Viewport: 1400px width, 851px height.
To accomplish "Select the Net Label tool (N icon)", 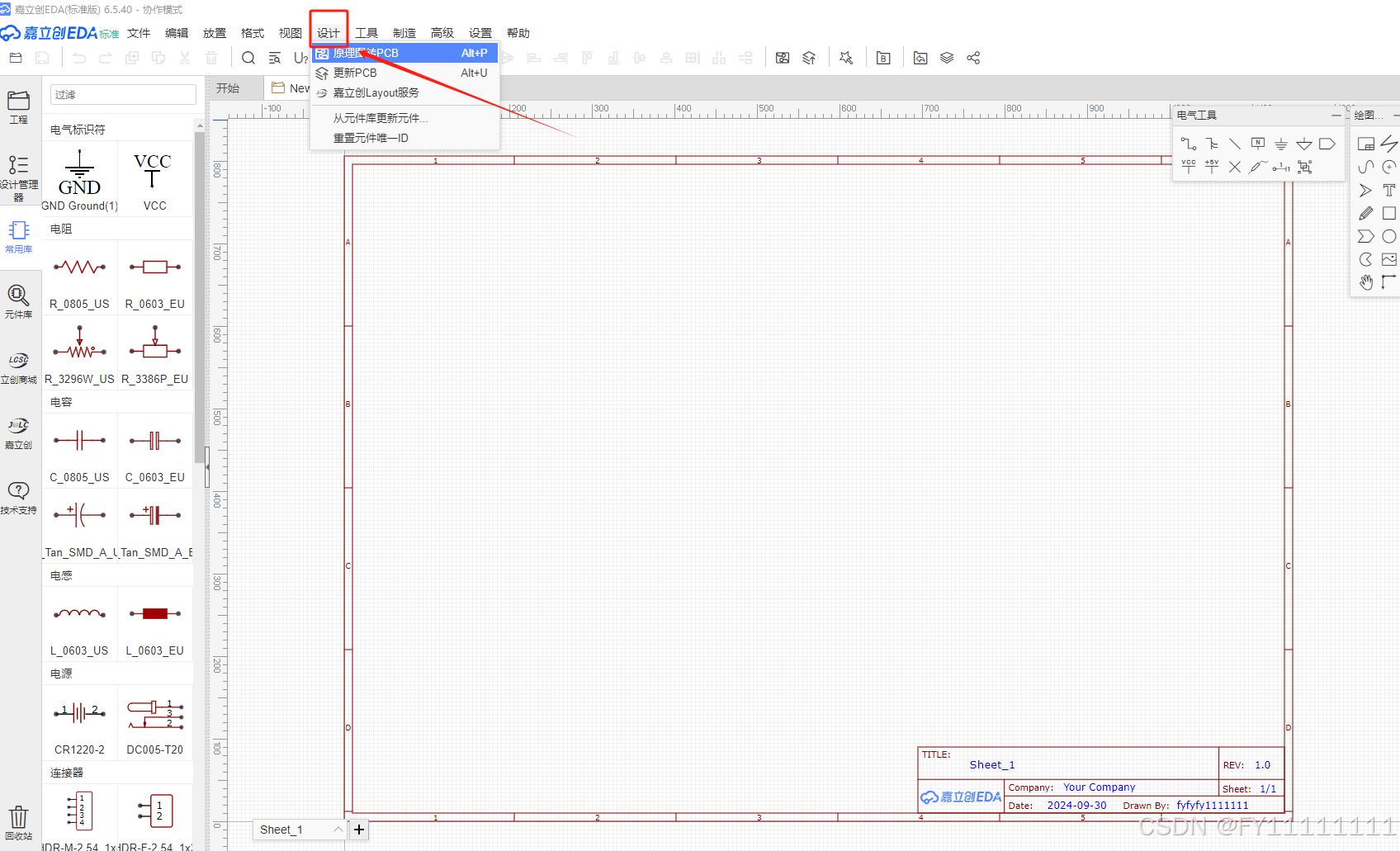I will pyautogui.click(x=1258, y=144).
